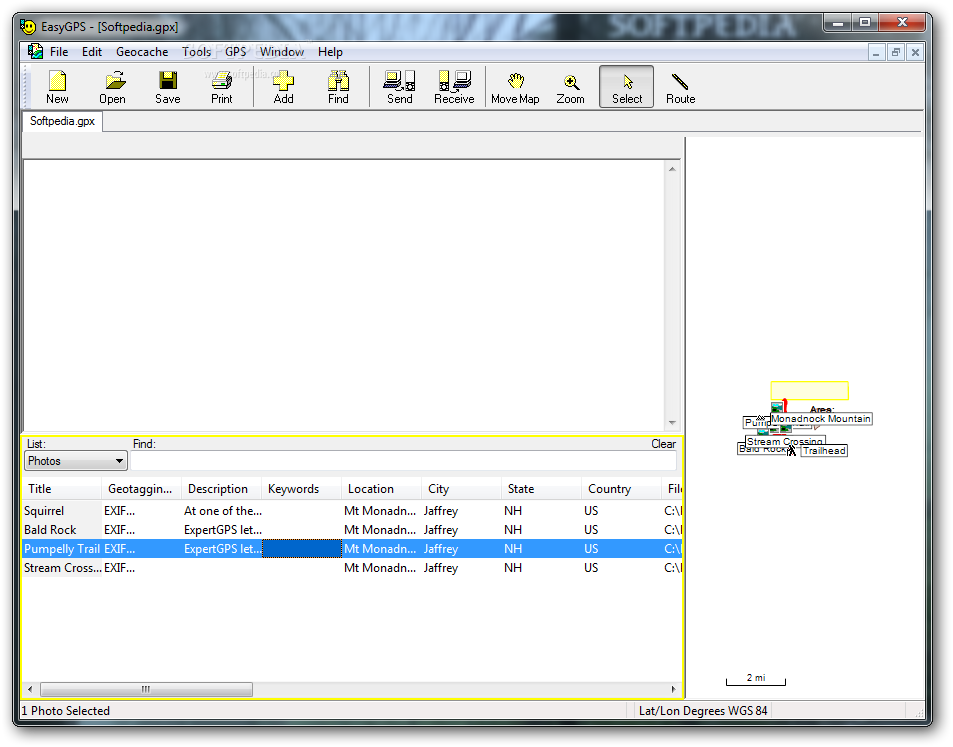
Task: Sort by the Geotagging column header
Action: (x=141, y=489)
